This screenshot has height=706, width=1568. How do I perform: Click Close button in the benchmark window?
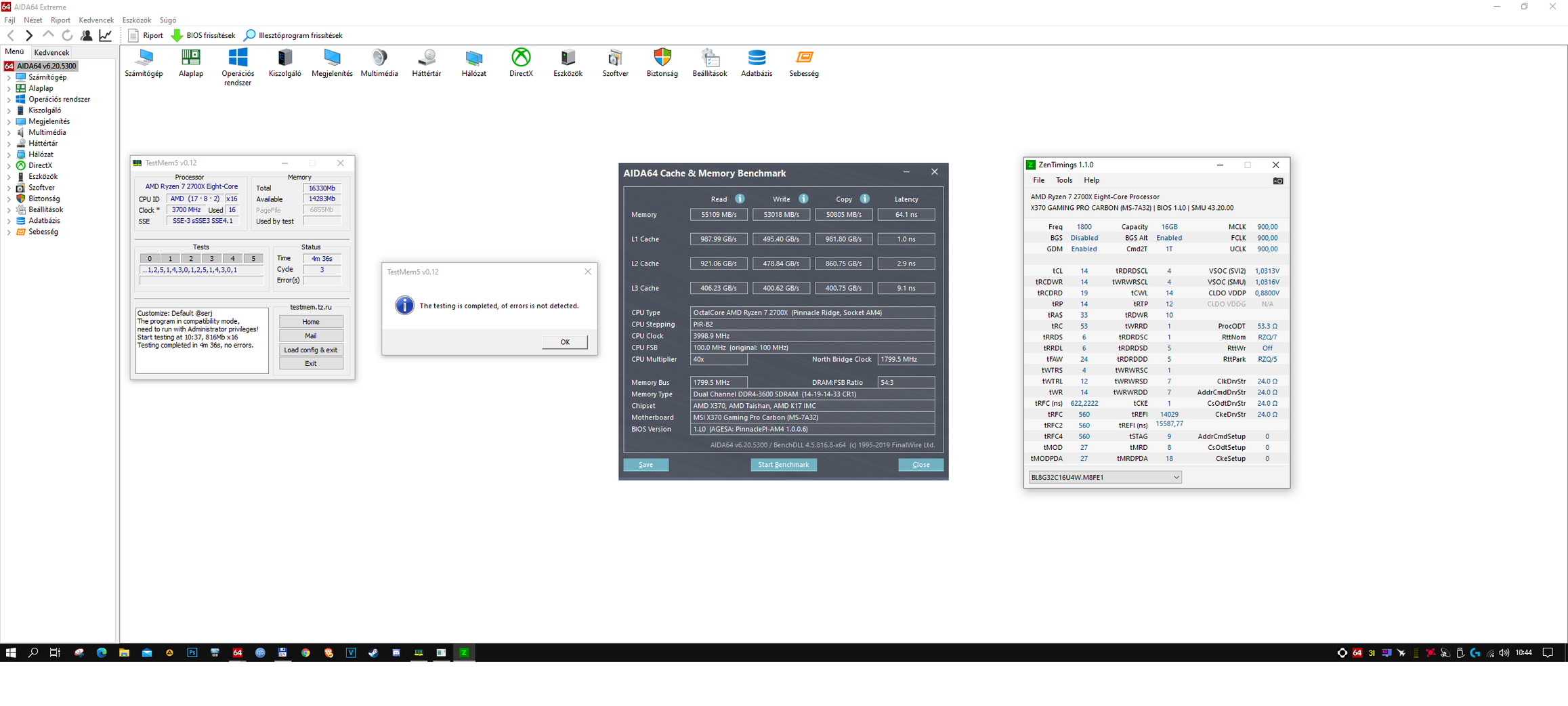click(920, 465)
